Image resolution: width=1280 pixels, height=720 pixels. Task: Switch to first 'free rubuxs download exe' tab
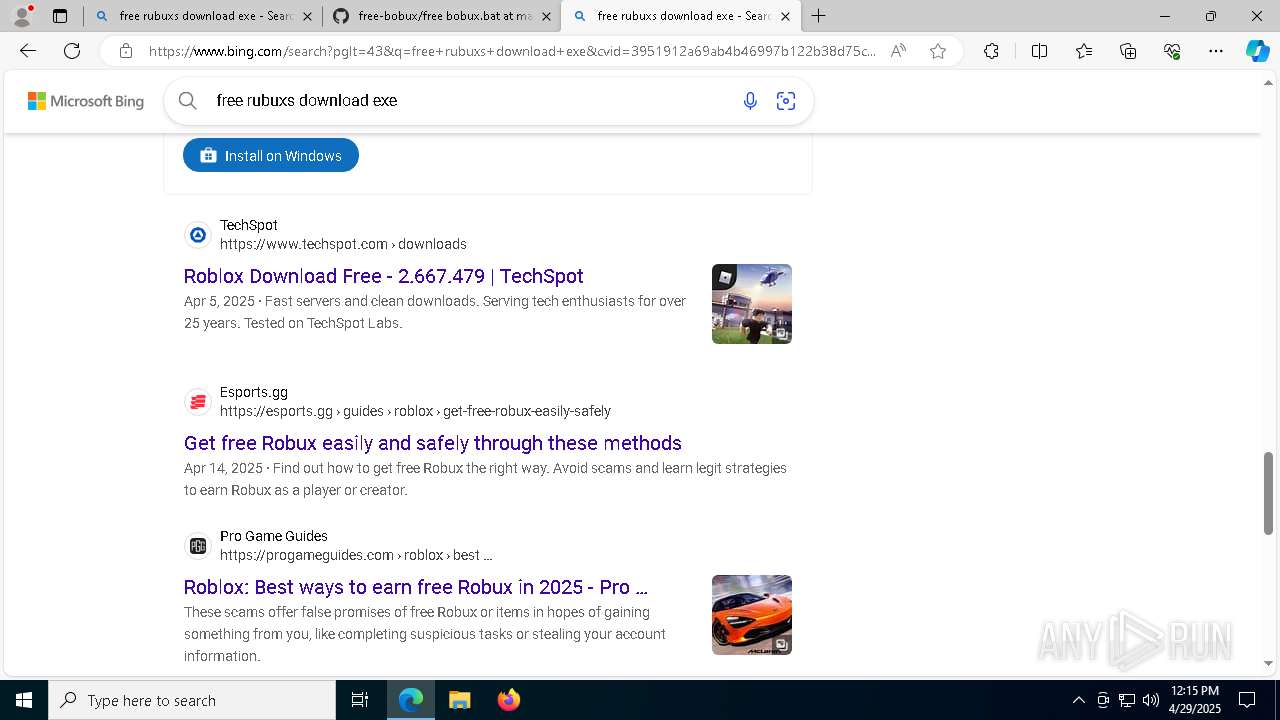(202, 16)
